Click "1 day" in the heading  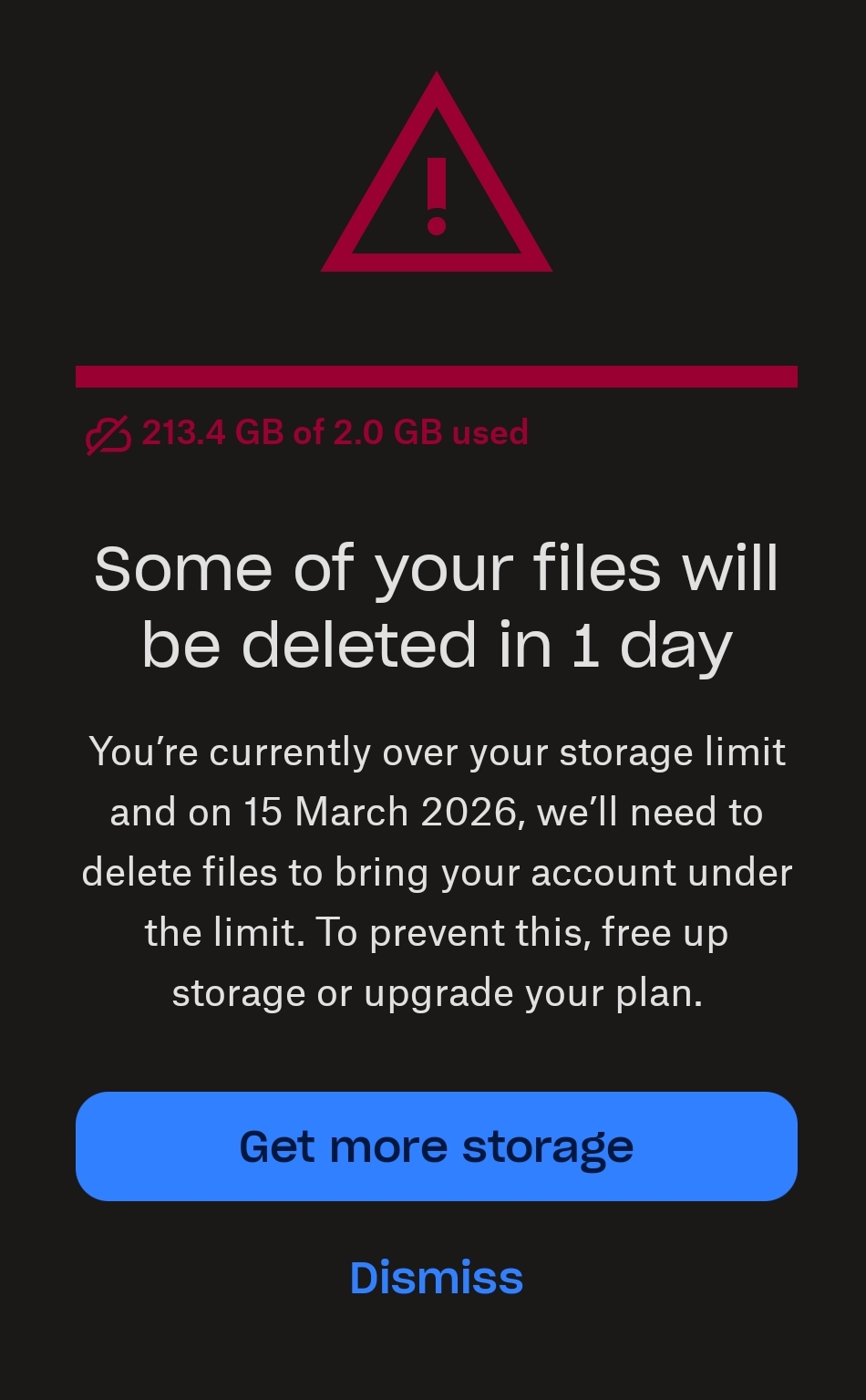[x=652, y=646]
